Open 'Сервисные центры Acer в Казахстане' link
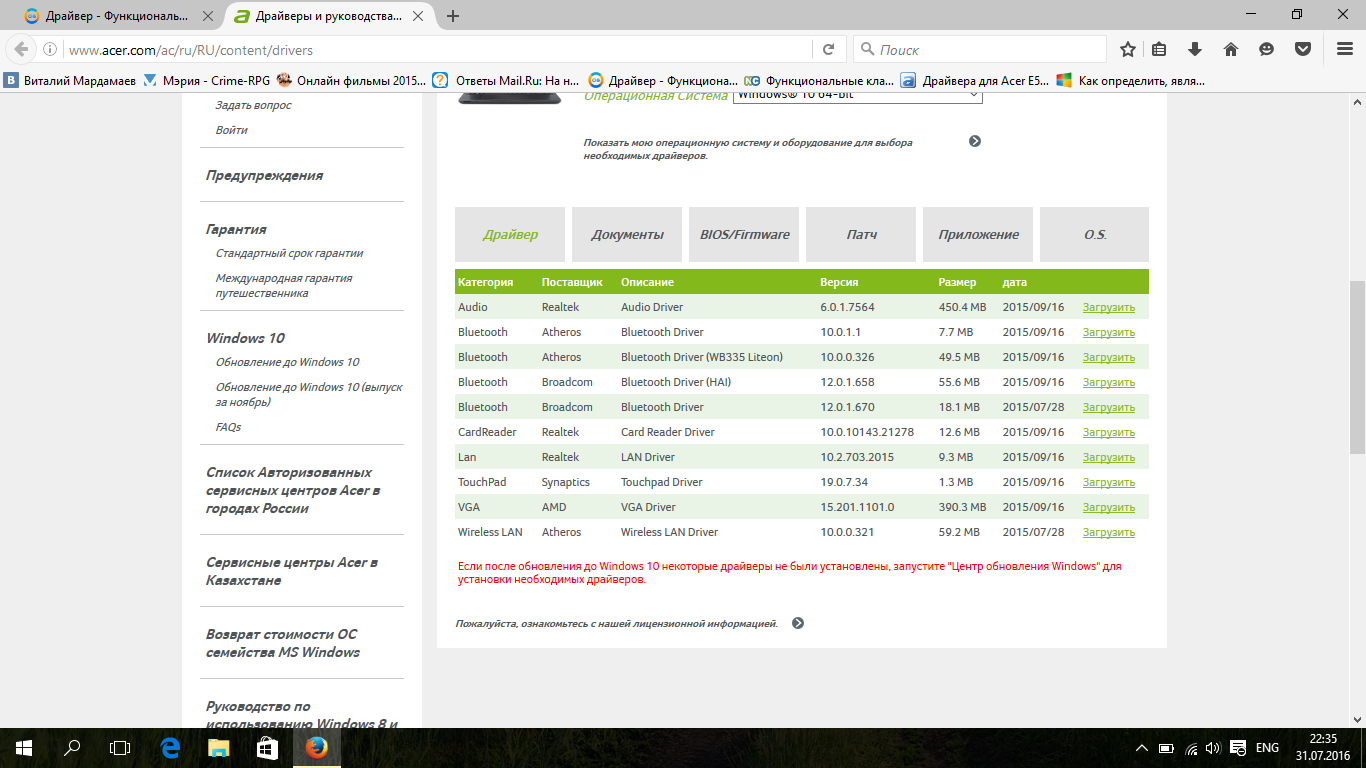This screenshot has height=768, width=1366. coord(292,571)
